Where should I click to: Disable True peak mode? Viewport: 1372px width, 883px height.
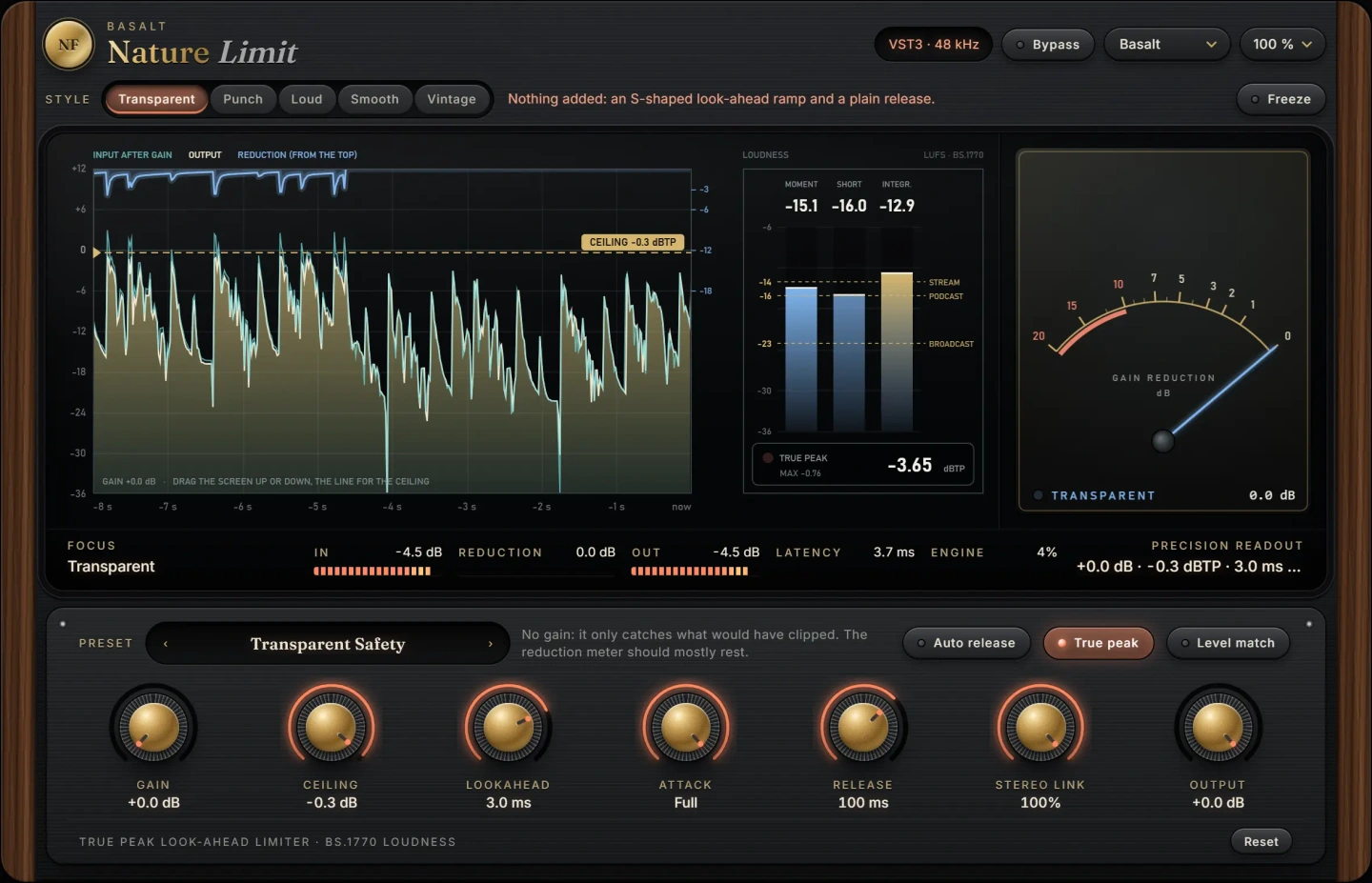1098,643
